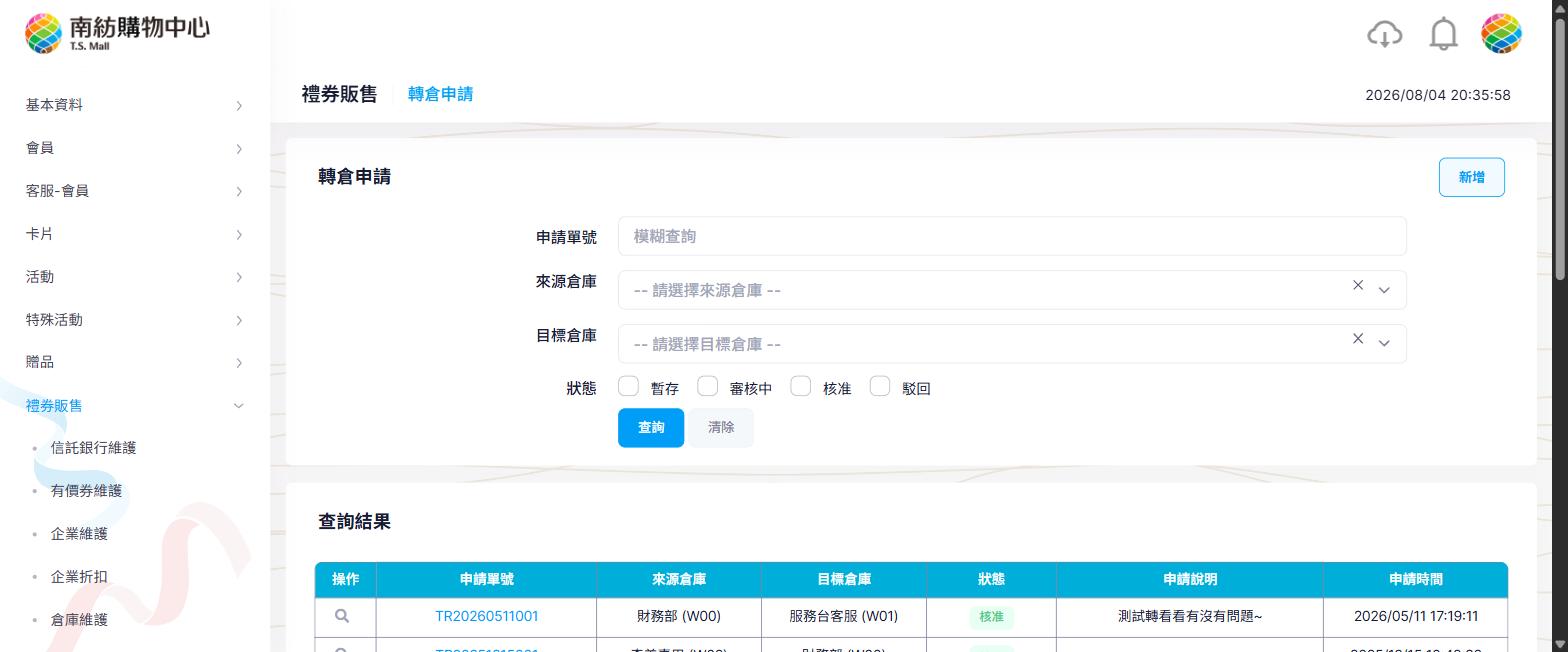The width and height of the screenshot is (1568, 652).
Task: Click the 查詢結果 section heading
Action: [x=354, y=521]
